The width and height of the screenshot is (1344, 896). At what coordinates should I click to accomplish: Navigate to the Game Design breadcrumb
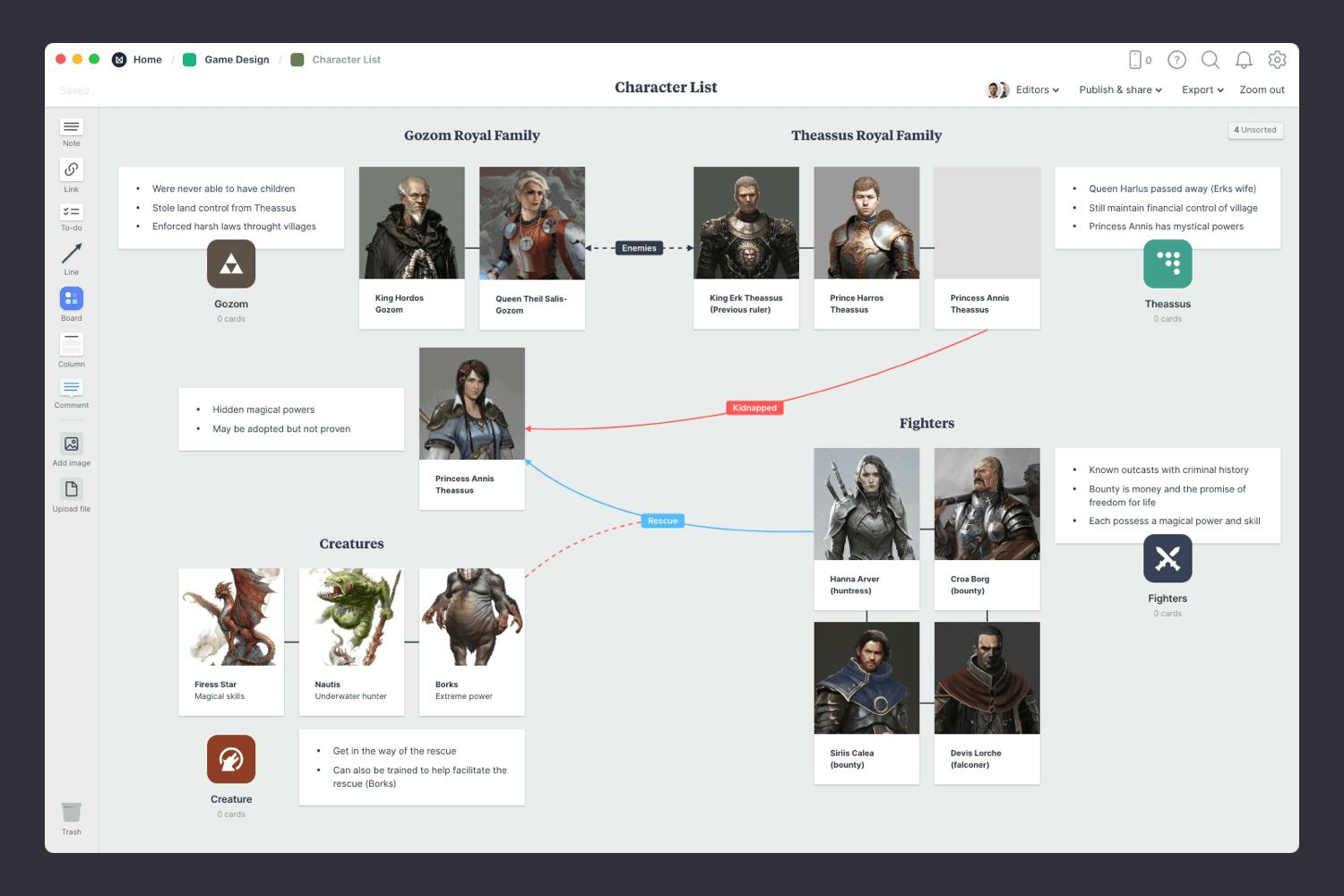[x=236, y=59]
